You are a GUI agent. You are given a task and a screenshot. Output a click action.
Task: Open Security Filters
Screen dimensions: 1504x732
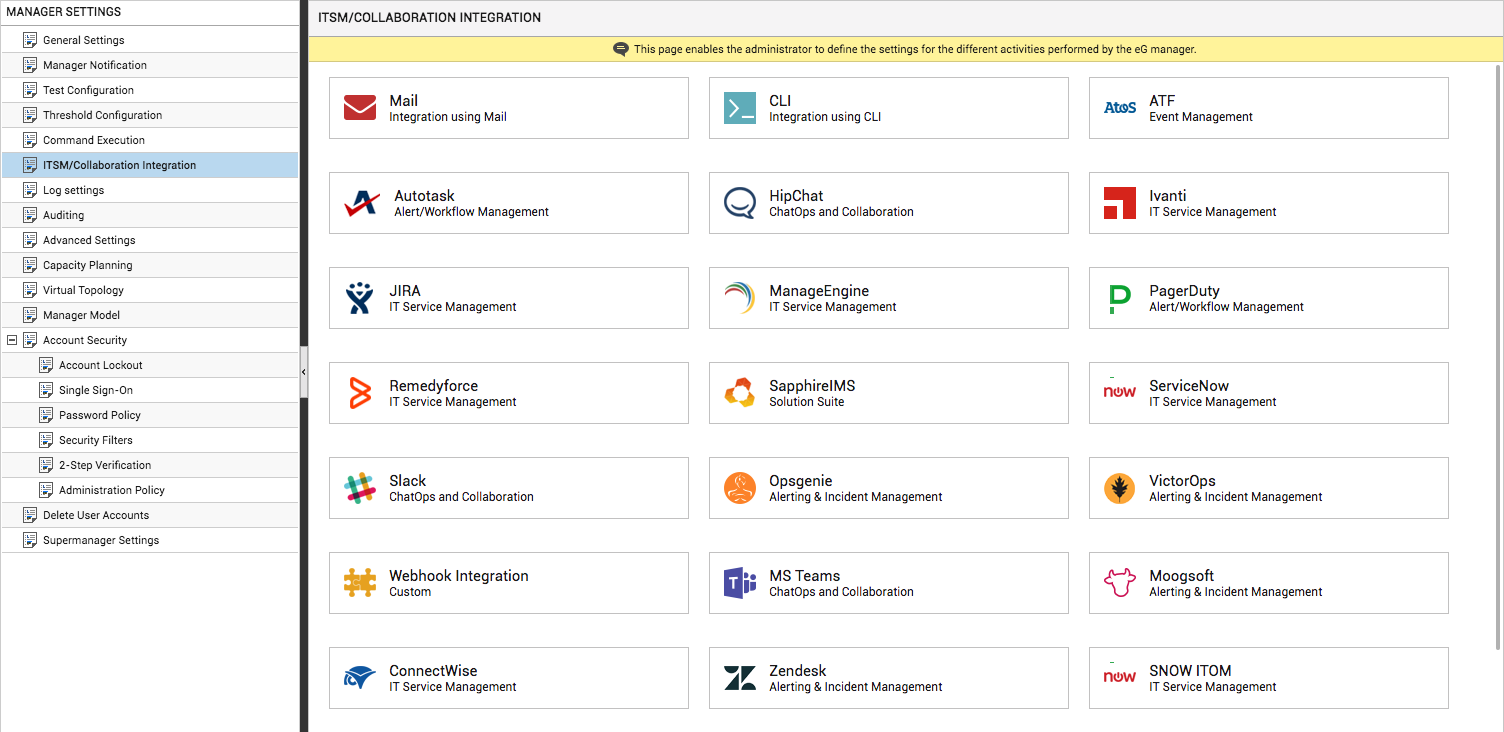point(96,440)
